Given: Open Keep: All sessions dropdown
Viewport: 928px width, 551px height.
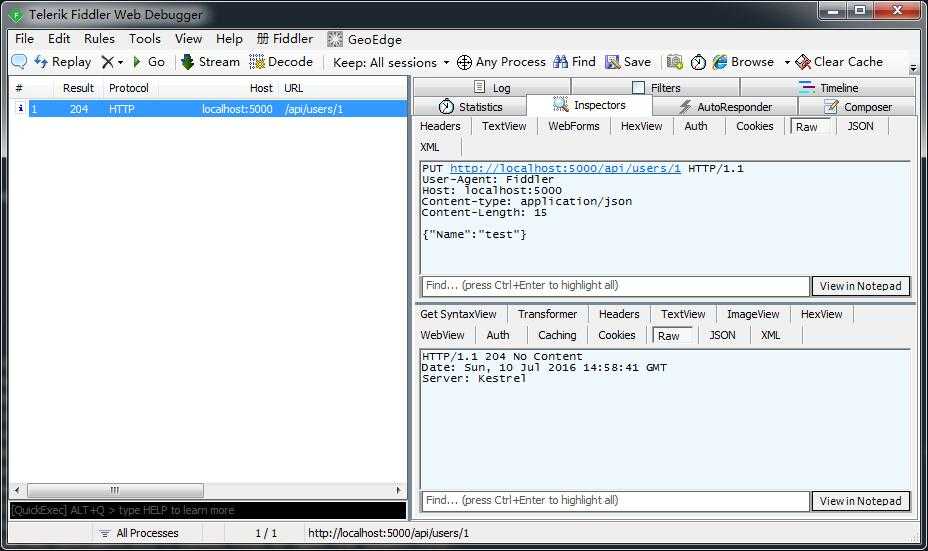Looking at the screenshot, I should pos(391,62).
